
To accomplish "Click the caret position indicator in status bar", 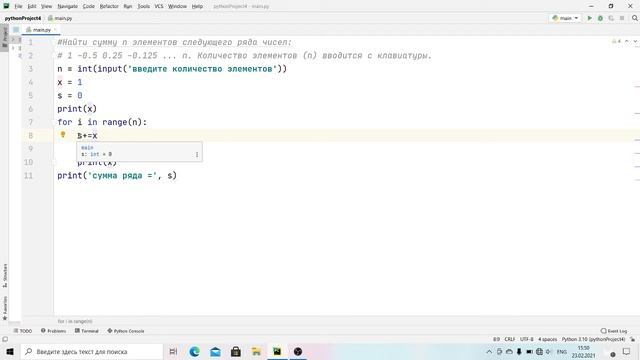I will coord(496,339).
